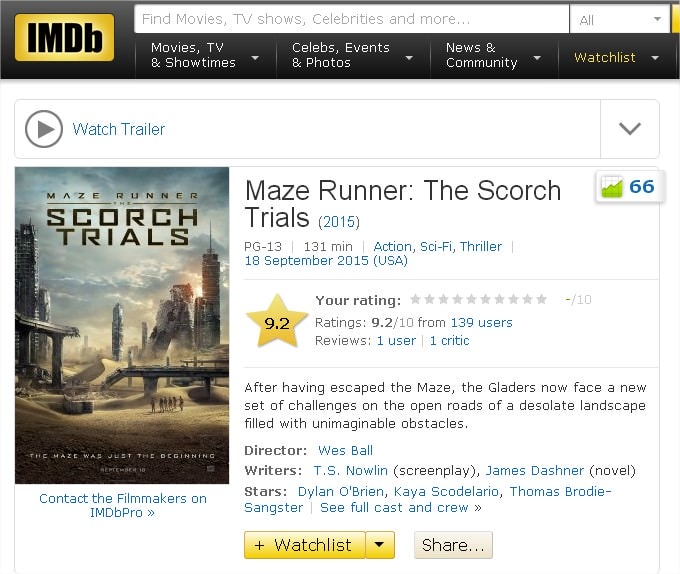This screenshot has height=574, width=680.
Task: Play the trailer using the circular play icon
Action: point(44,129)
